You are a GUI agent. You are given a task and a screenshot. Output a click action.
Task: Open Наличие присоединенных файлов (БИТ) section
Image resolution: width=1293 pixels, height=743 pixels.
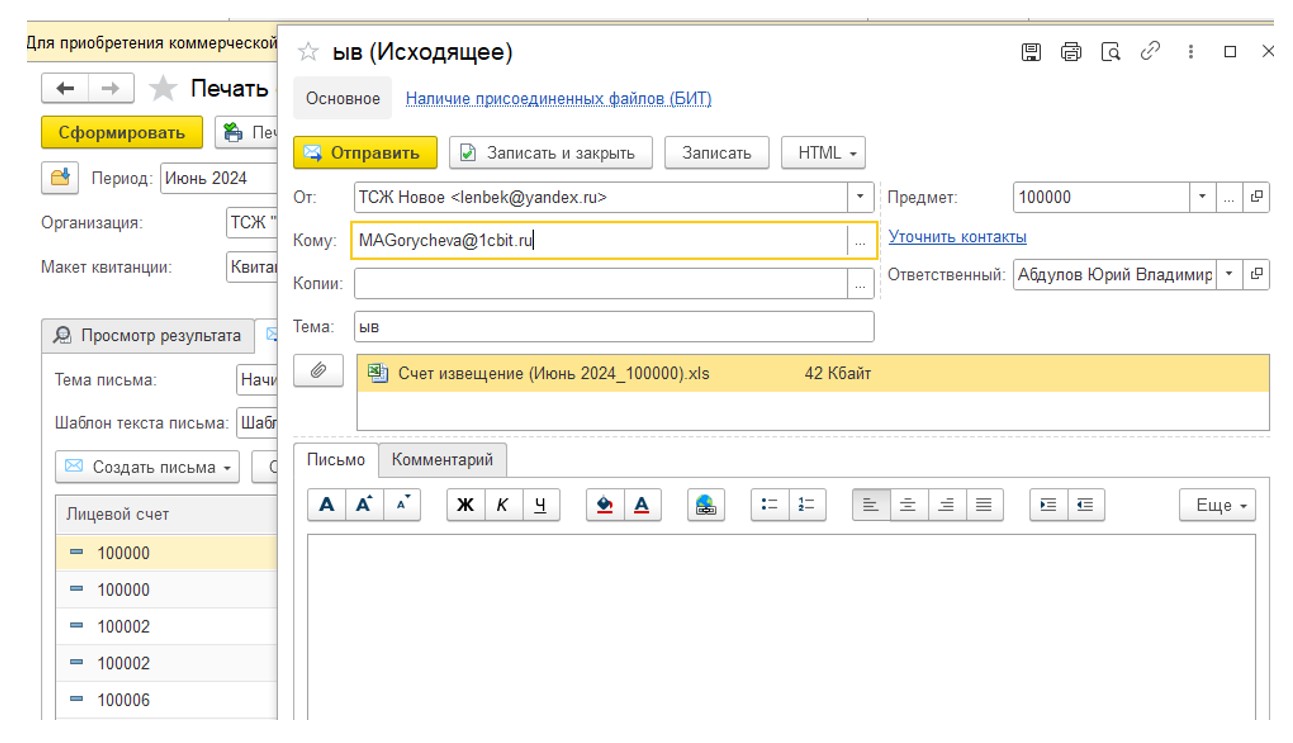pyautogui.click(x=558, y=98)
